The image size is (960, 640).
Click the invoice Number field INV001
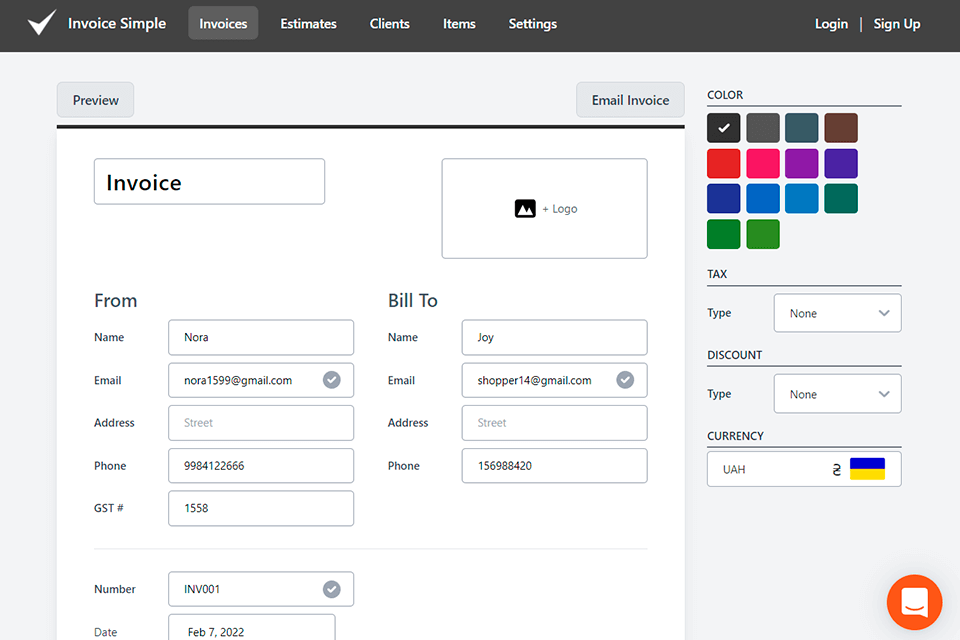[x=261, y=589]
